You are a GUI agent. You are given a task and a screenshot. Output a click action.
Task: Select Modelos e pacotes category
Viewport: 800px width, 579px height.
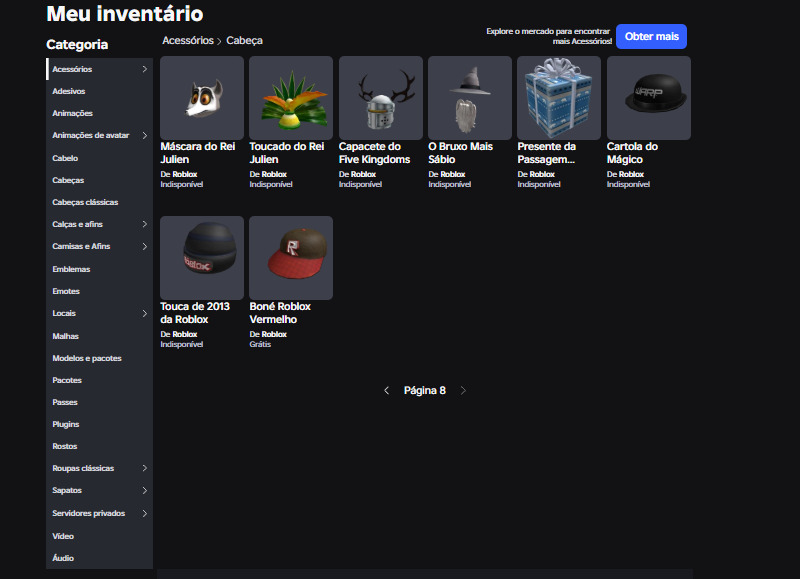(99, 358)
